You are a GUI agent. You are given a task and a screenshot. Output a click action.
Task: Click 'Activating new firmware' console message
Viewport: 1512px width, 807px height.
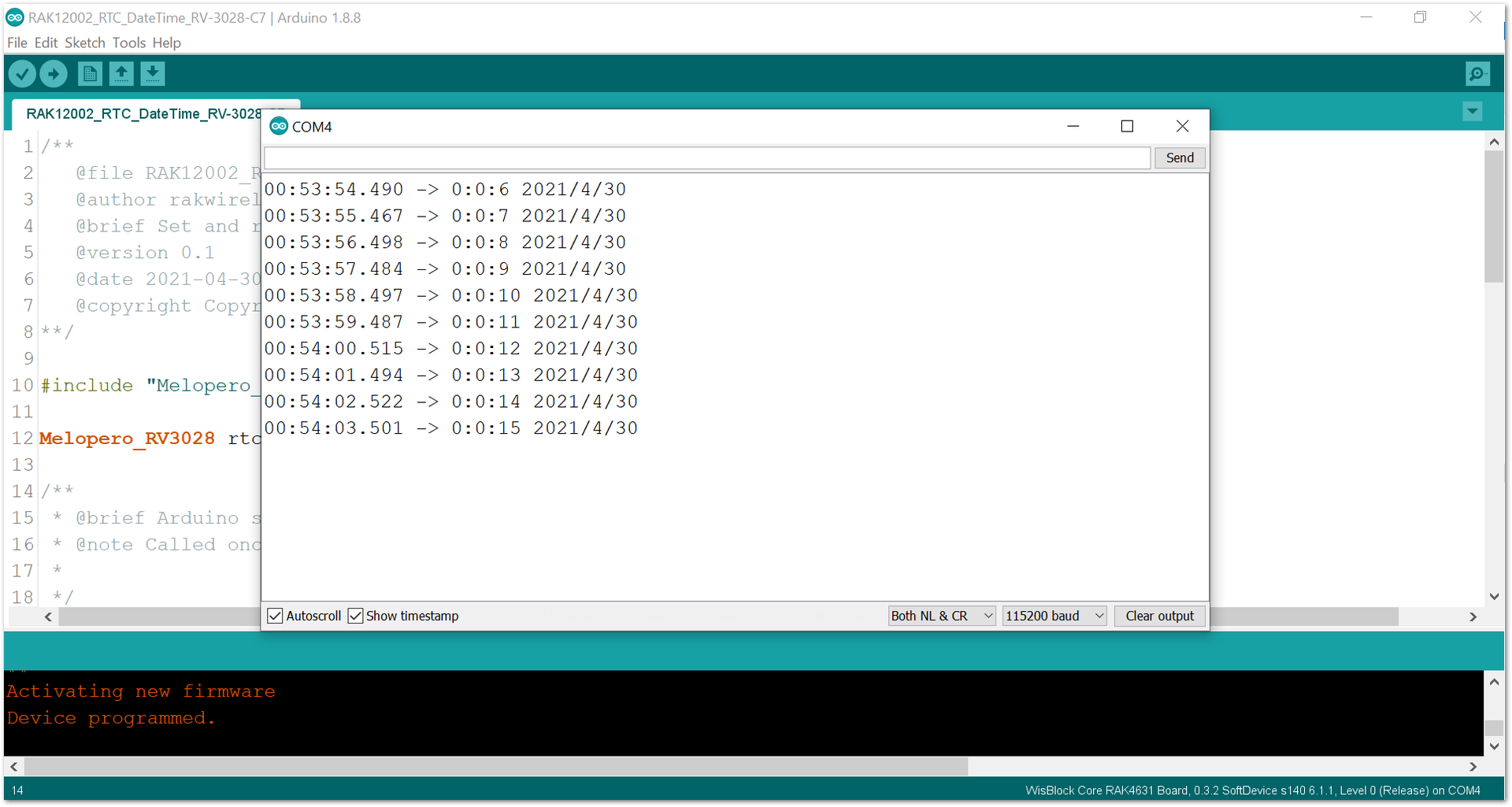141,691
